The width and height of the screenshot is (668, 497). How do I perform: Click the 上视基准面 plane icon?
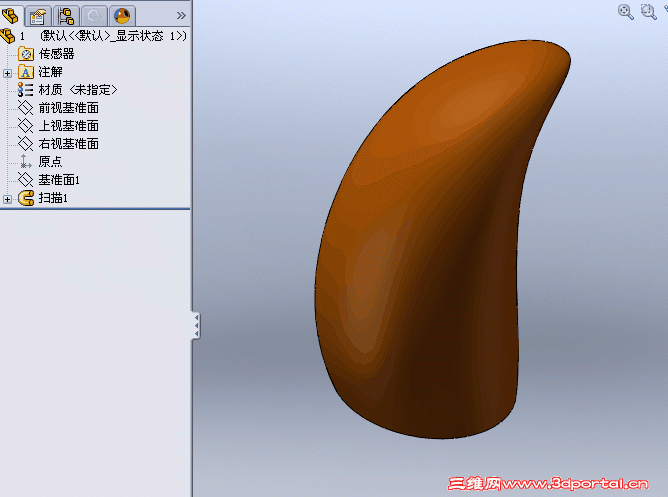(26, 126)
